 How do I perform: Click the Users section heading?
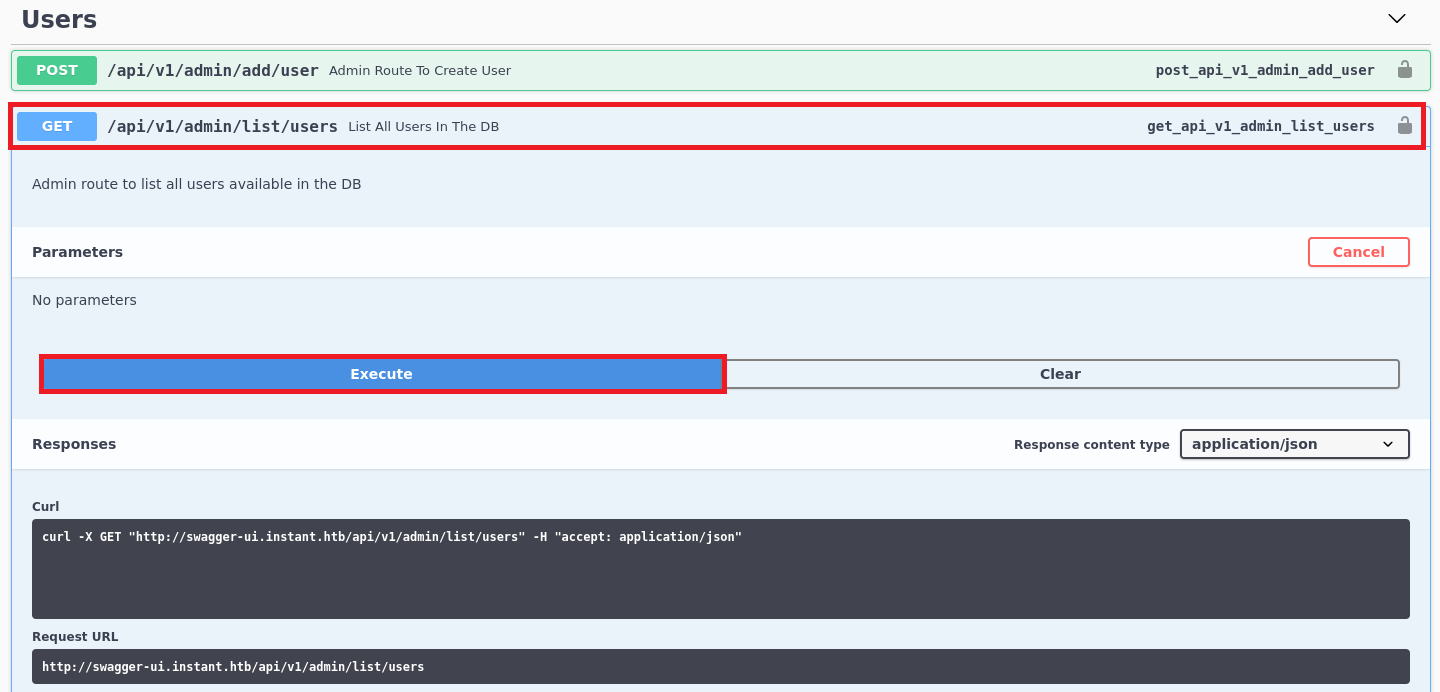point(59,19)
